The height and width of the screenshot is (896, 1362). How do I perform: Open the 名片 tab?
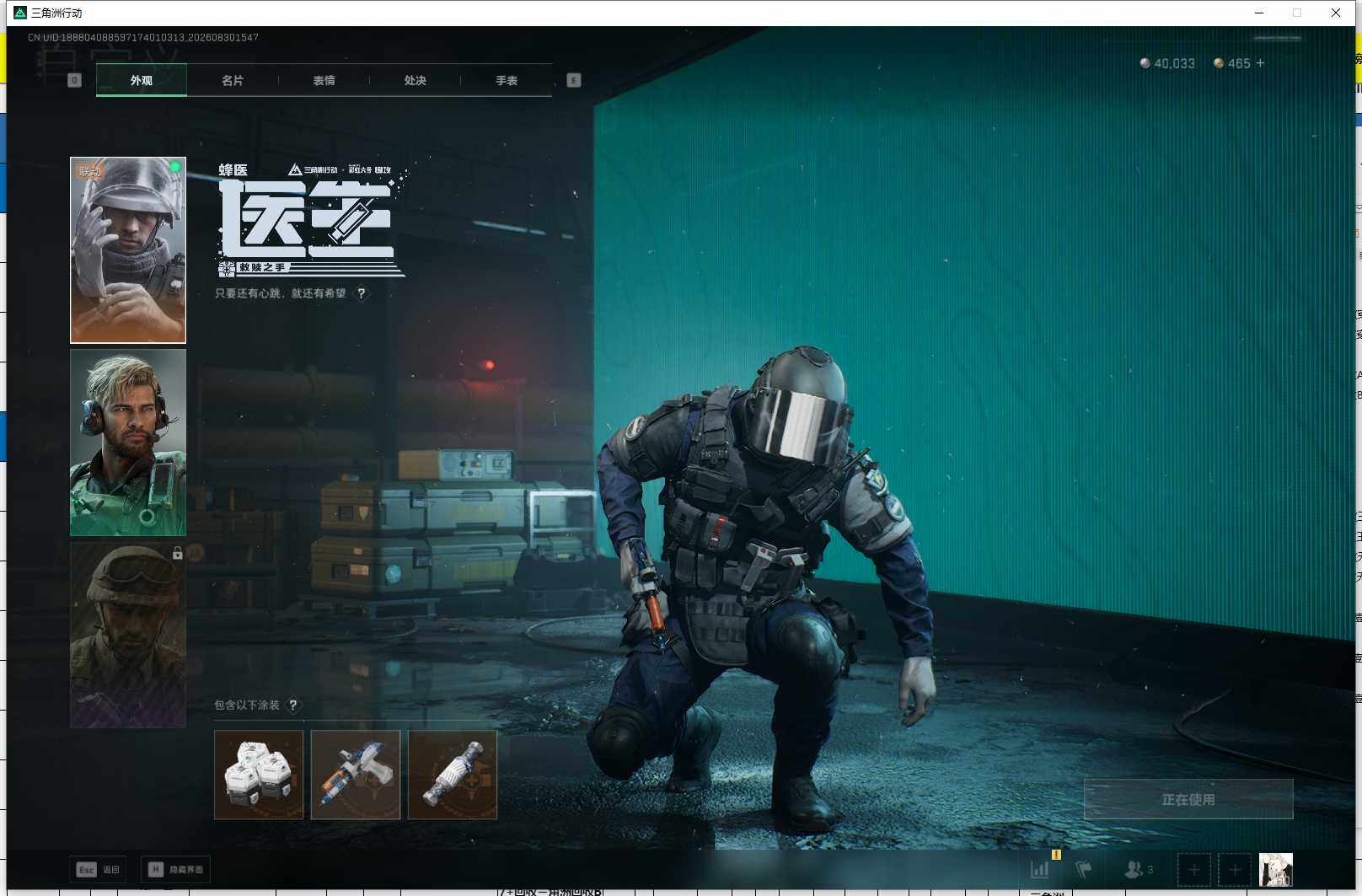click(233, 80)
